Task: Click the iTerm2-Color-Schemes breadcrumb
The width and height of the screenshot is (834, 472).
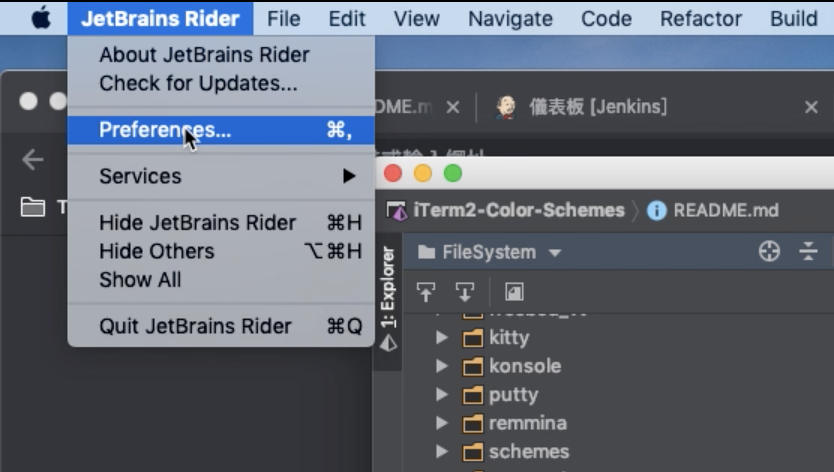Action: pyautogui.click(x=519, y=210)
